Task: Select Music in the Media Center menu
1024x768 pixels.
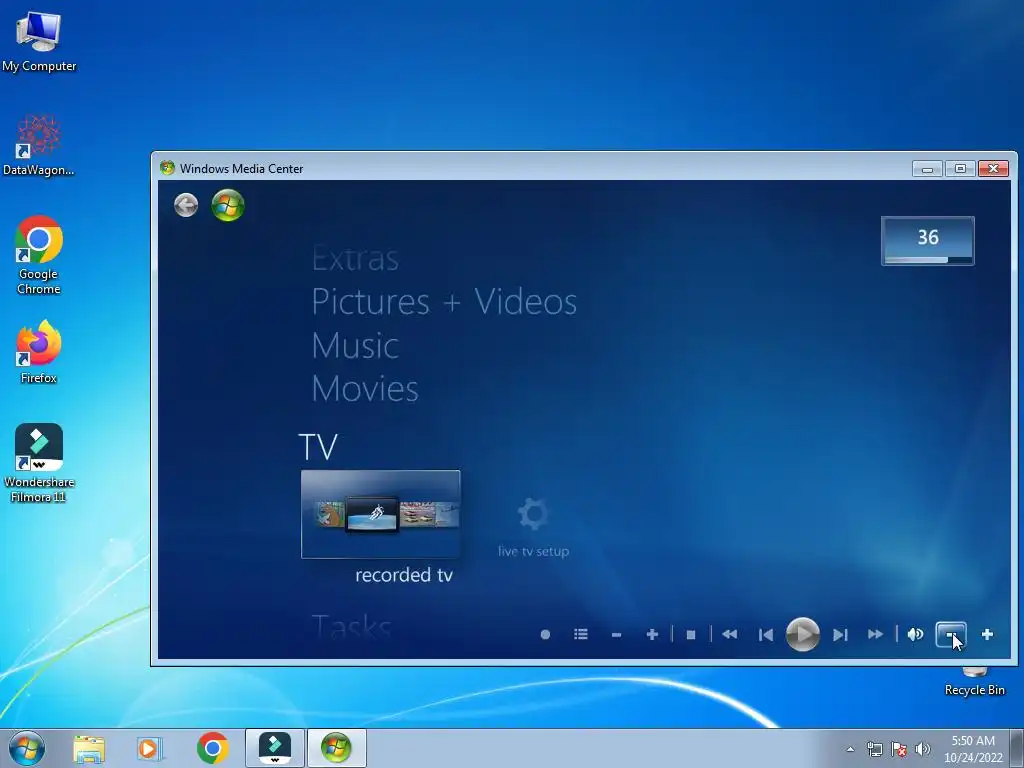Action: [355, 345]
